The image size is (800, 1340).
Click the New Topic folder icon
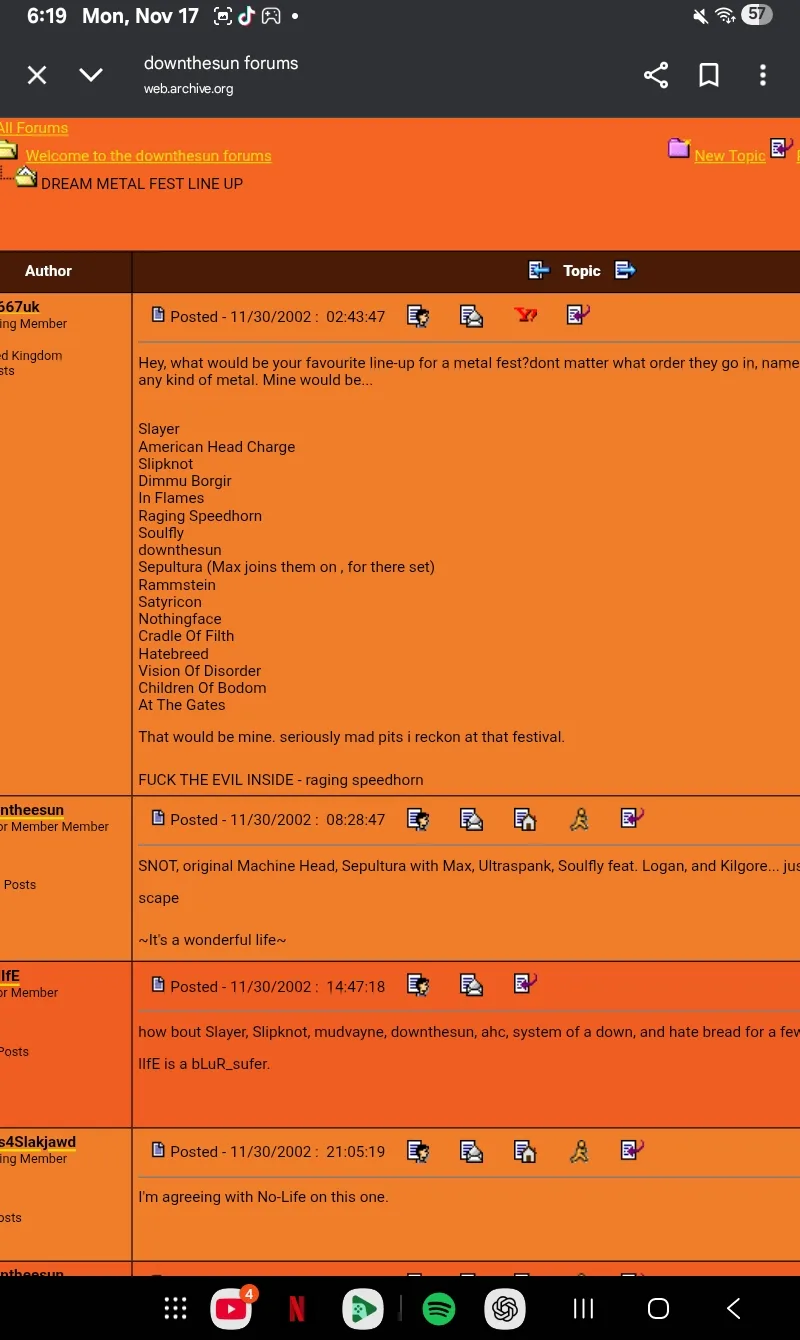[679, 149]
